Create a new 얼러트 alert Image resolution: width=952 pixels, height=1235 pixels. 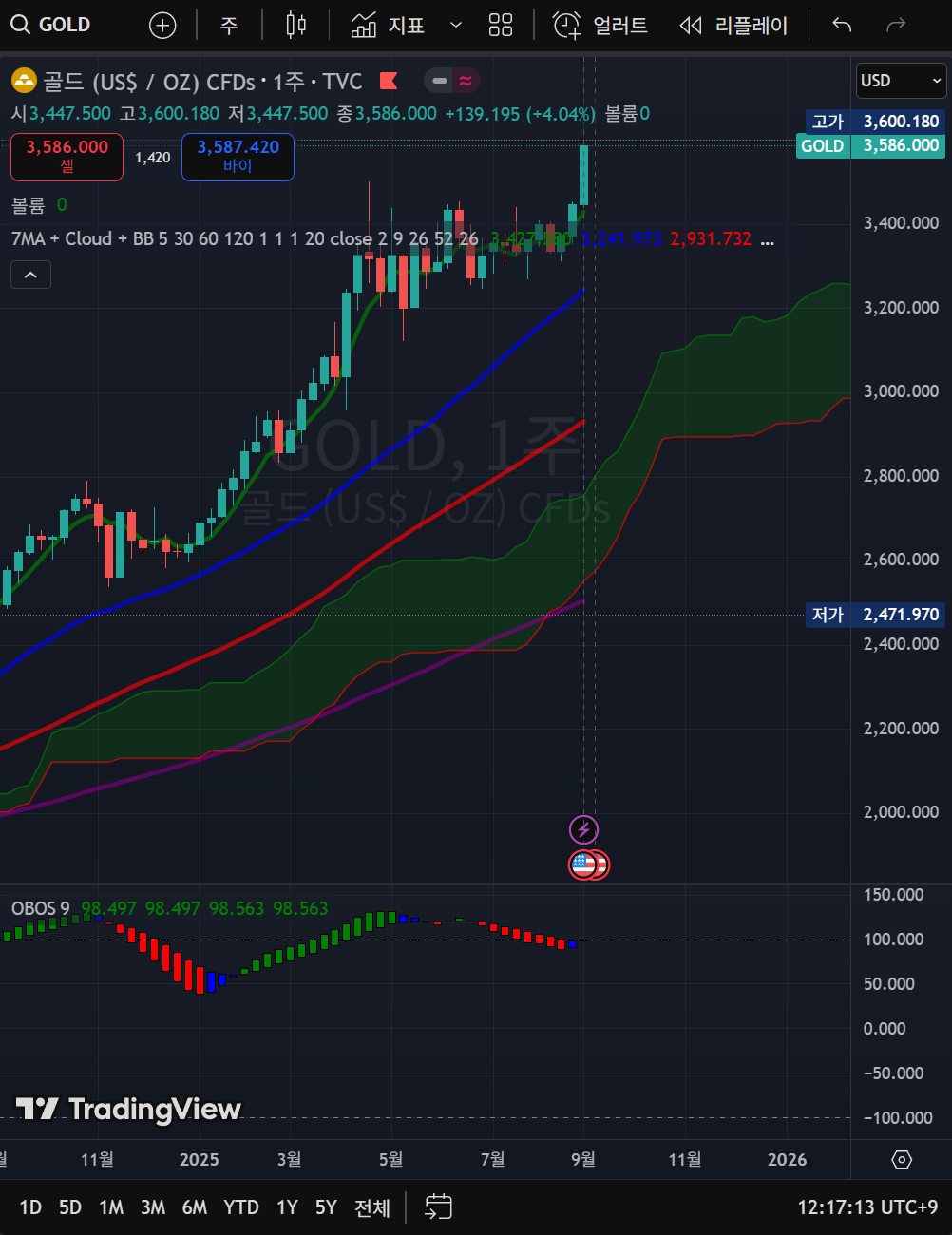600,26
